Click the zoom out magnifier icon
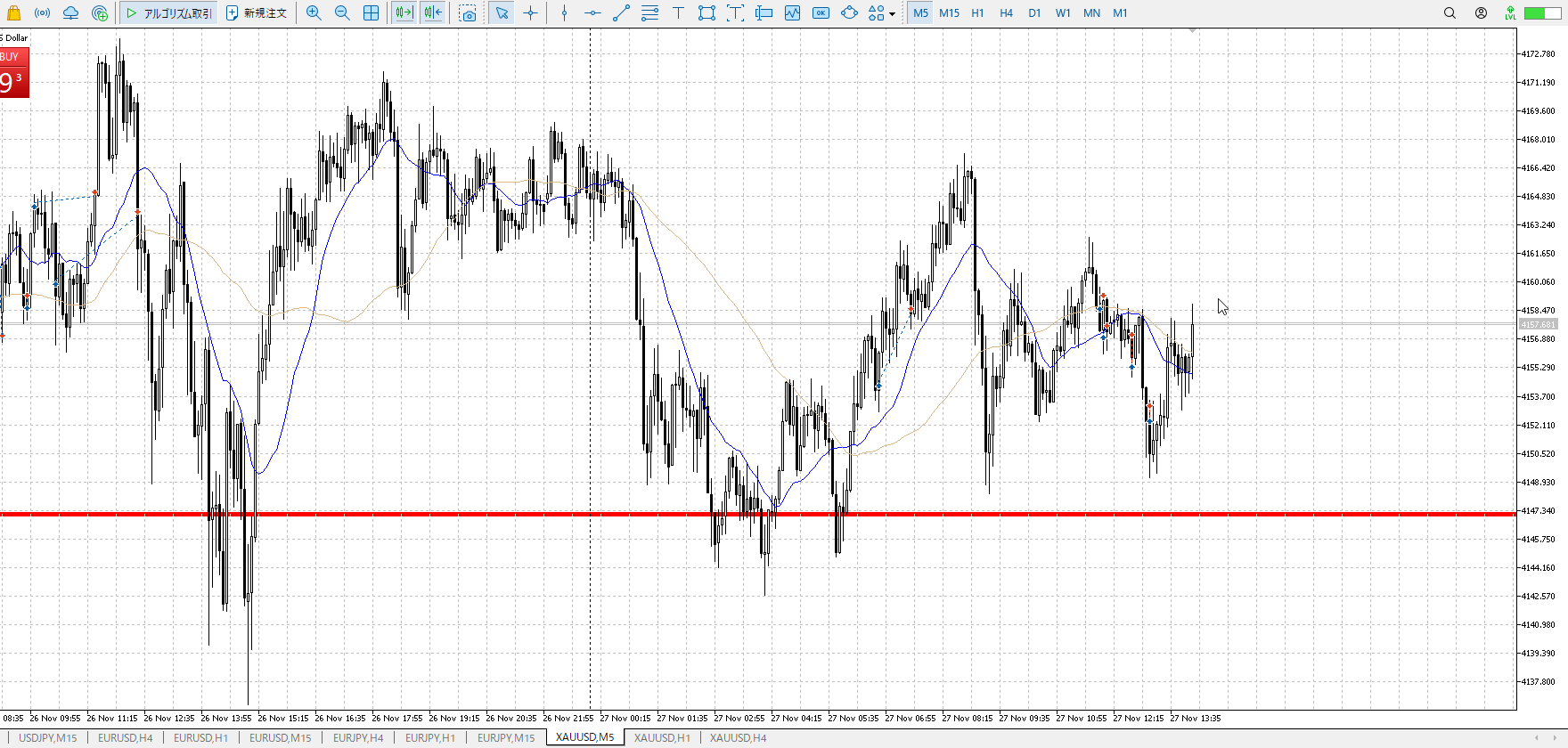This screenshot has width=1568, height=748. [x=342, y=13]
